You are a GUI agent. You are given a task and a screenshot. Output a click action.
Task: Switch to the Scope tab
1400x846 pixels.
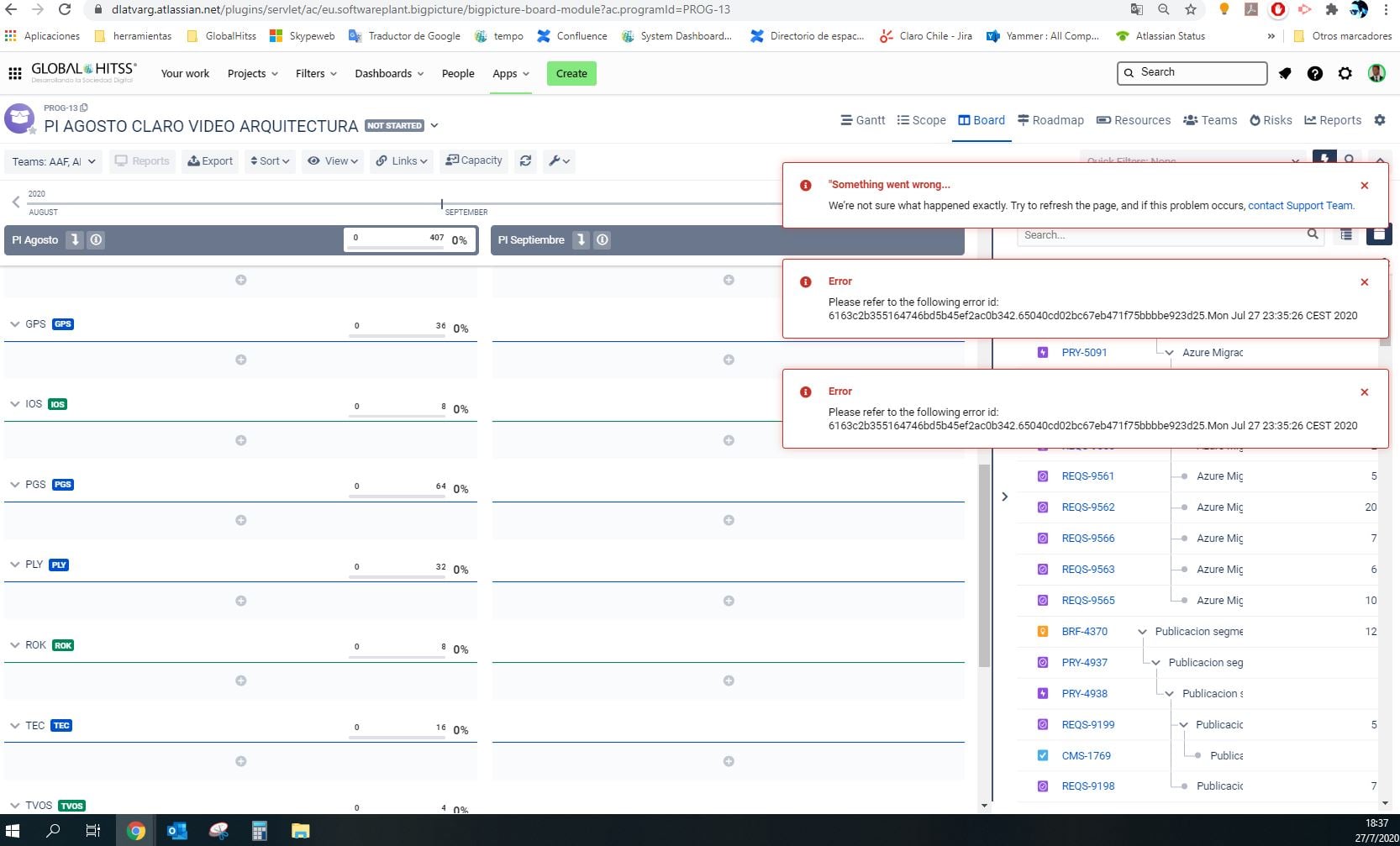tap(921, 120)
